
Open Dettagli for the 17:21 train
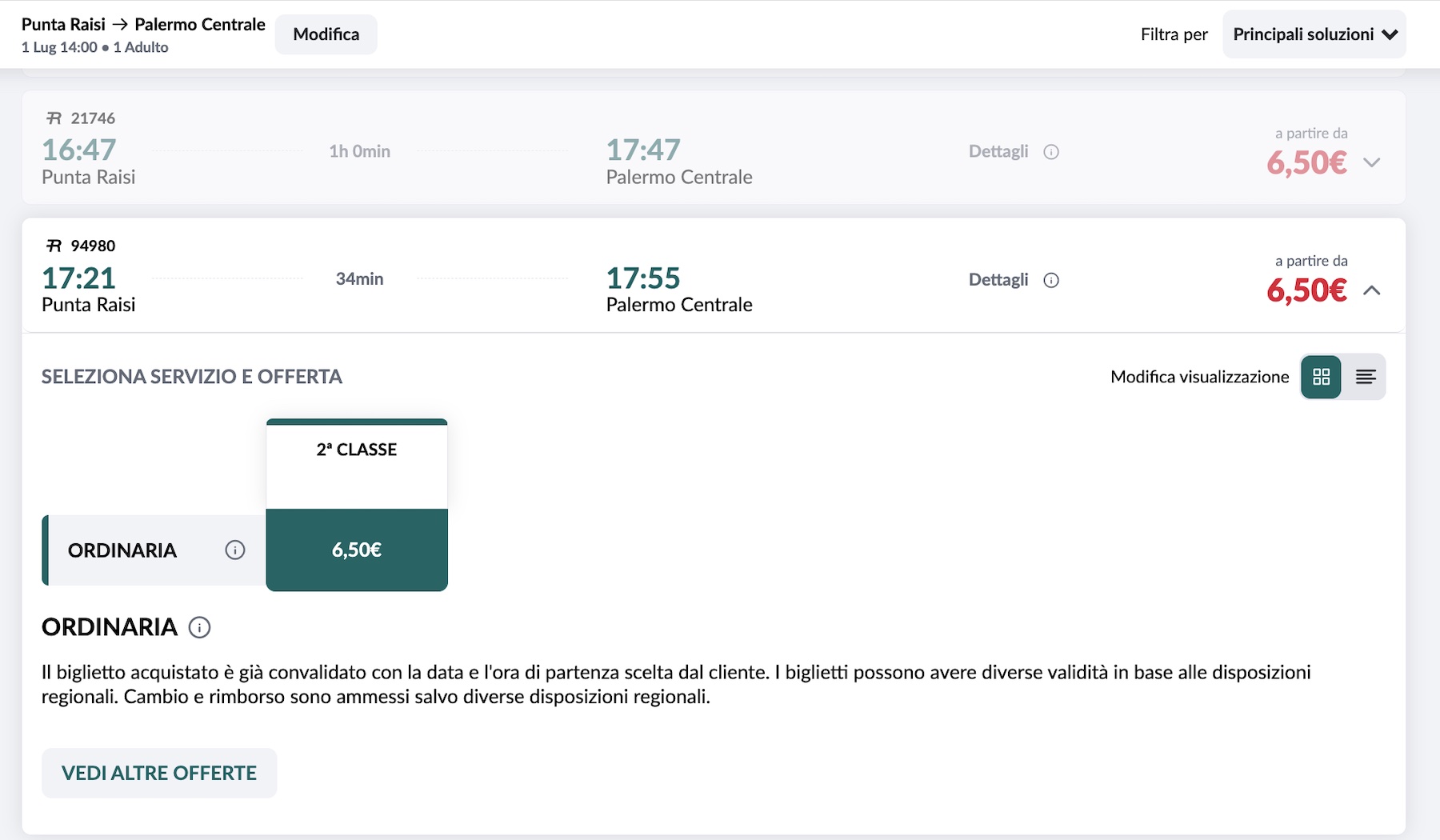pyautogui.click(x=997, y=279)
